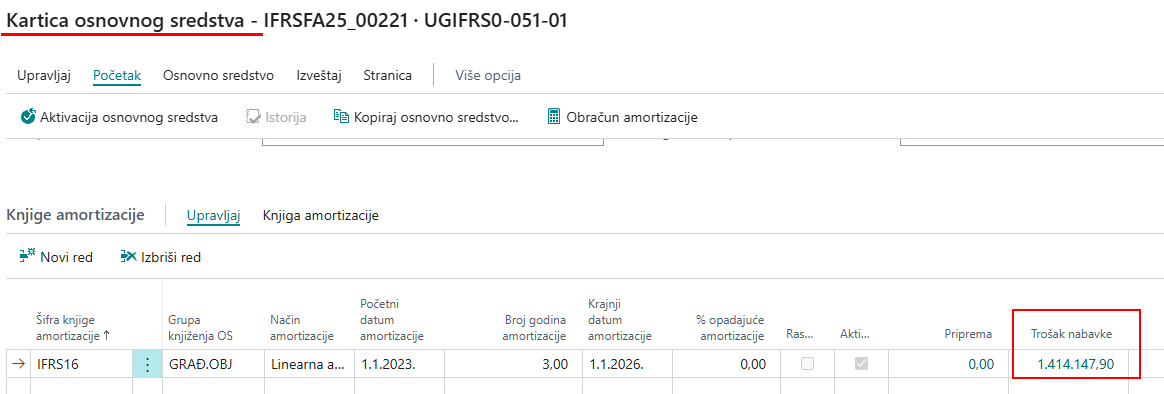
Task: Toggle the Ras... checkbox in IFRS16 row
Action: click(807, 364)
